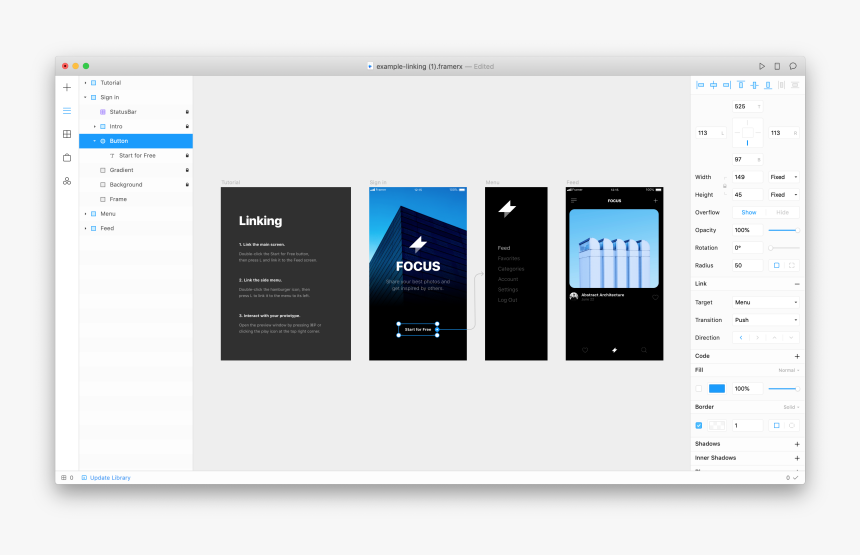This screenshot has width=860, height=555.
Task: Collapse the Sign in frame
Action: pos(86,98)
